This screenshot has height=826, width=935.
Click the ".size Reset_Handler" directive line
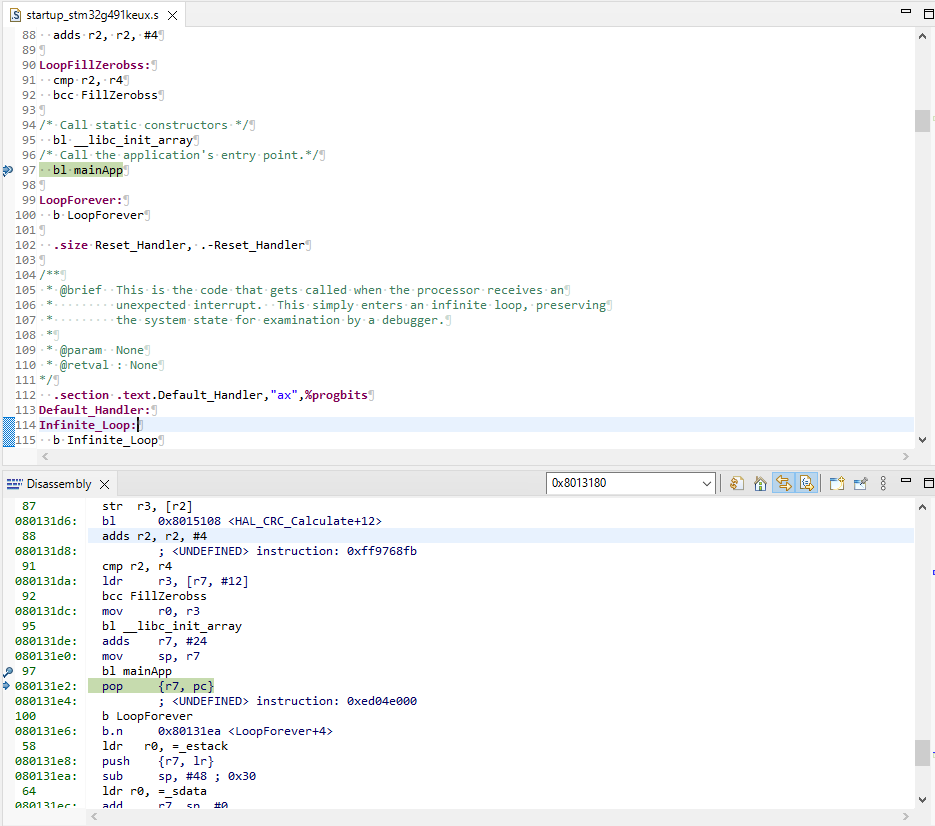pyautogui.click(x=179, y=245)
